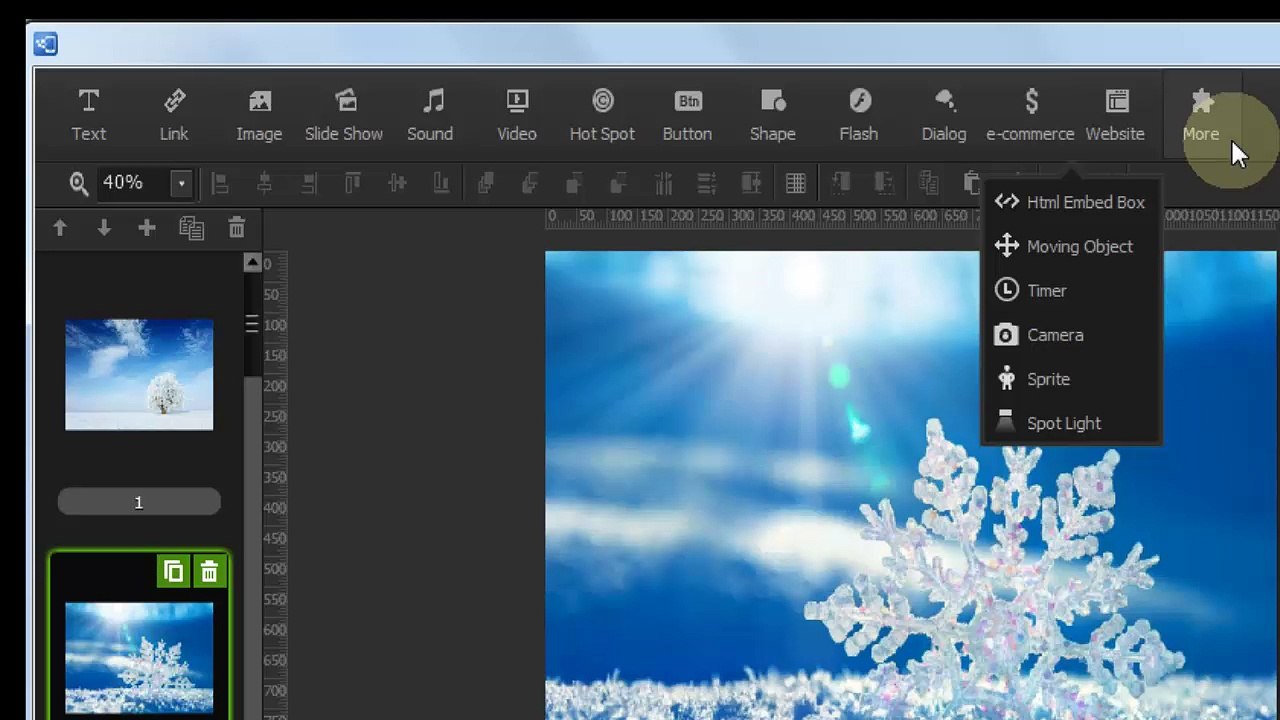
Task: Insert a Website element
Action: coord(1115,115)
